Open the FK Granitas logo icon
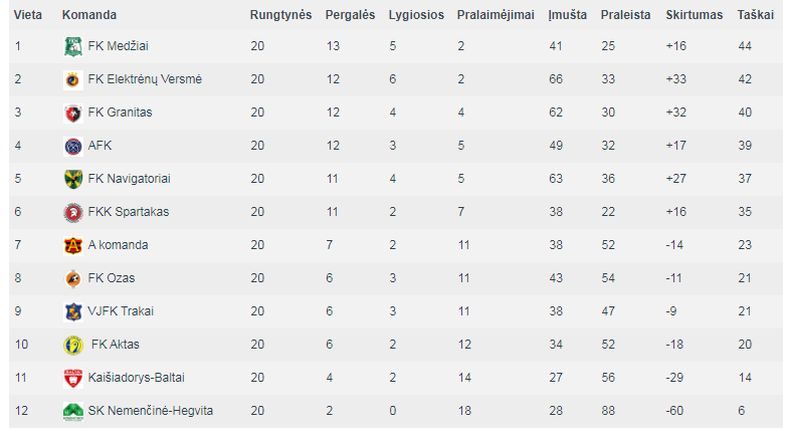789x439 pixels. pos(73,113)
